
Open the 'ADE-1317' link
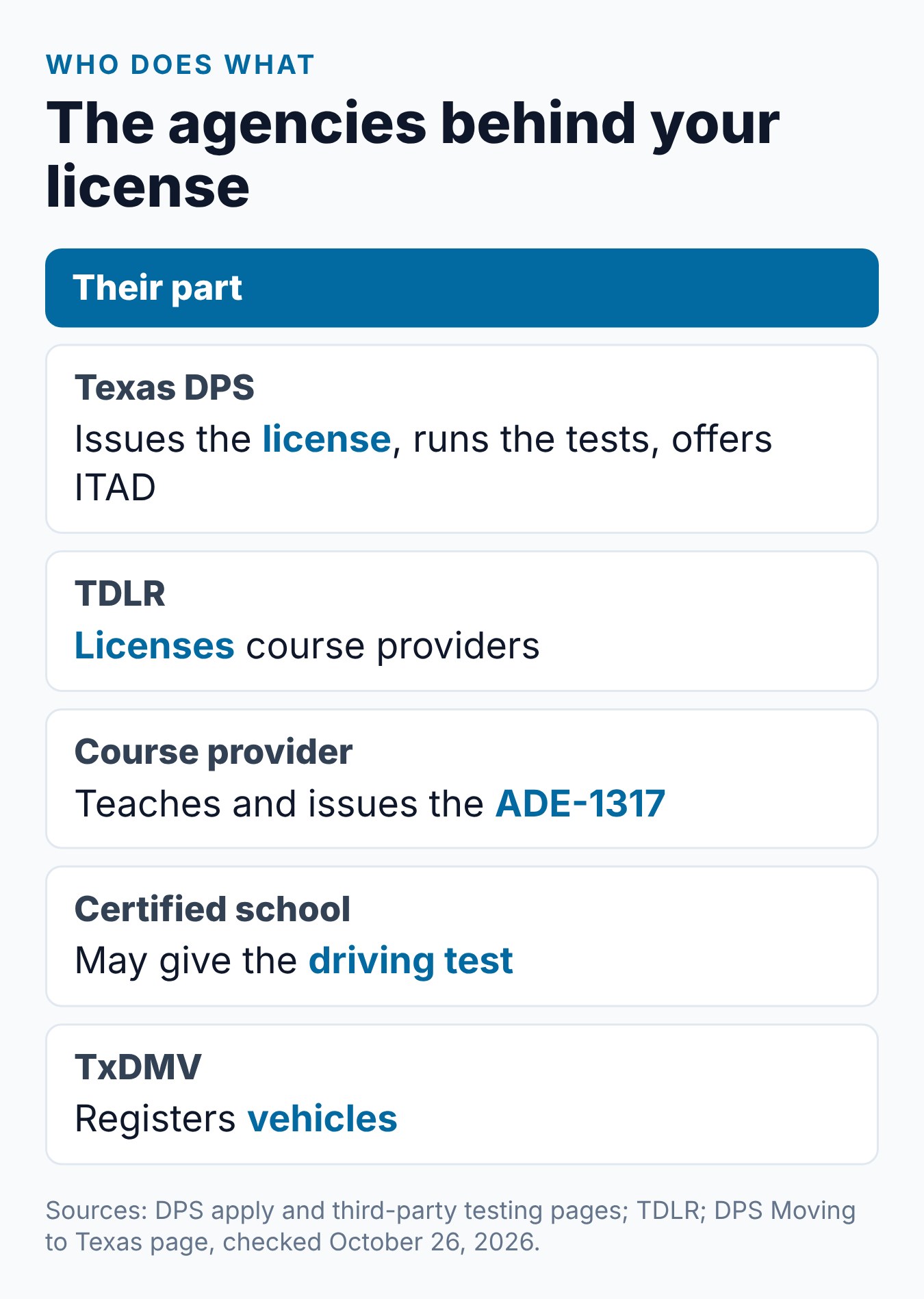click(580, 803)
